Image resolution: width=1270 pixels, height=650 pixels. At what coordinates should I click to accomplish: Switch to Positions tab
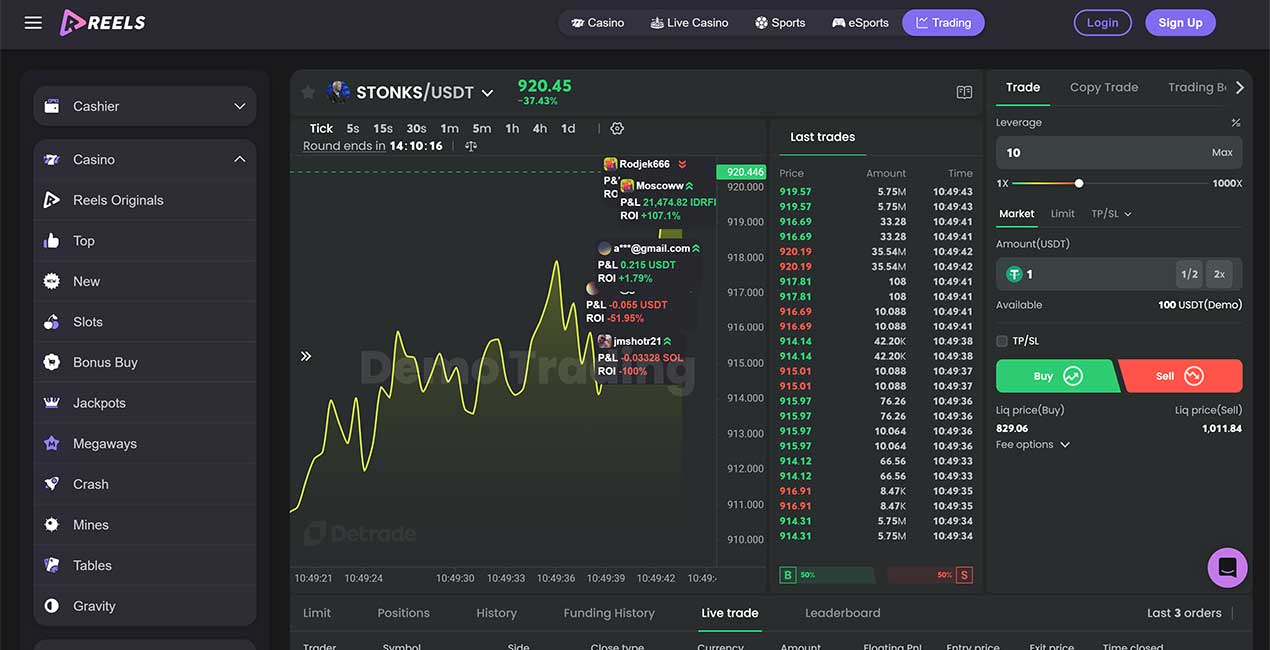point(404,613)
